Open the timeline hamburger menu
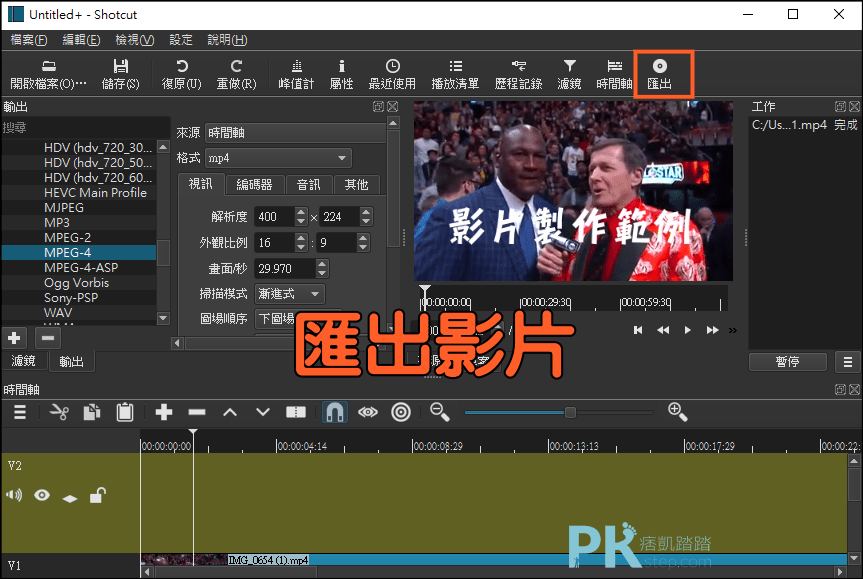Viewport: 863px width, 579px height. pos(20,412)
